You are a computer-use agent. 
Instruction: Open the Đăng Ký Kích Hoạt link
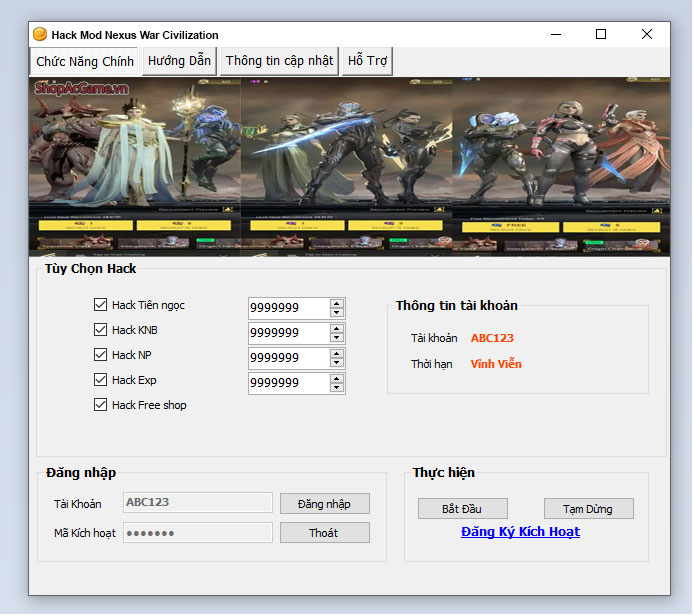point(520,532)
